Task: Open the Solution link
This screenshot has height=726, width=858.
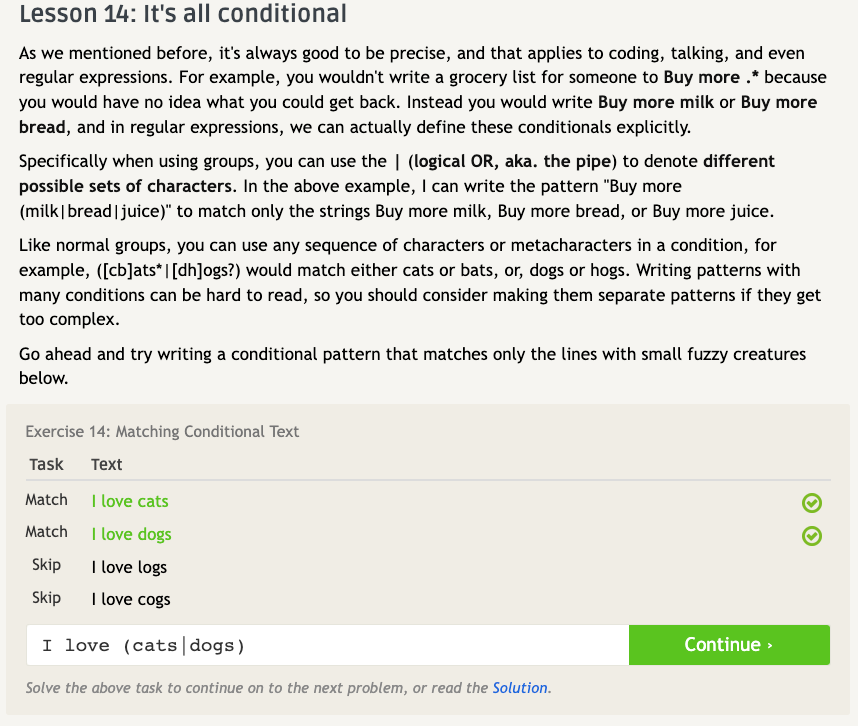Action: pos(520,688)
